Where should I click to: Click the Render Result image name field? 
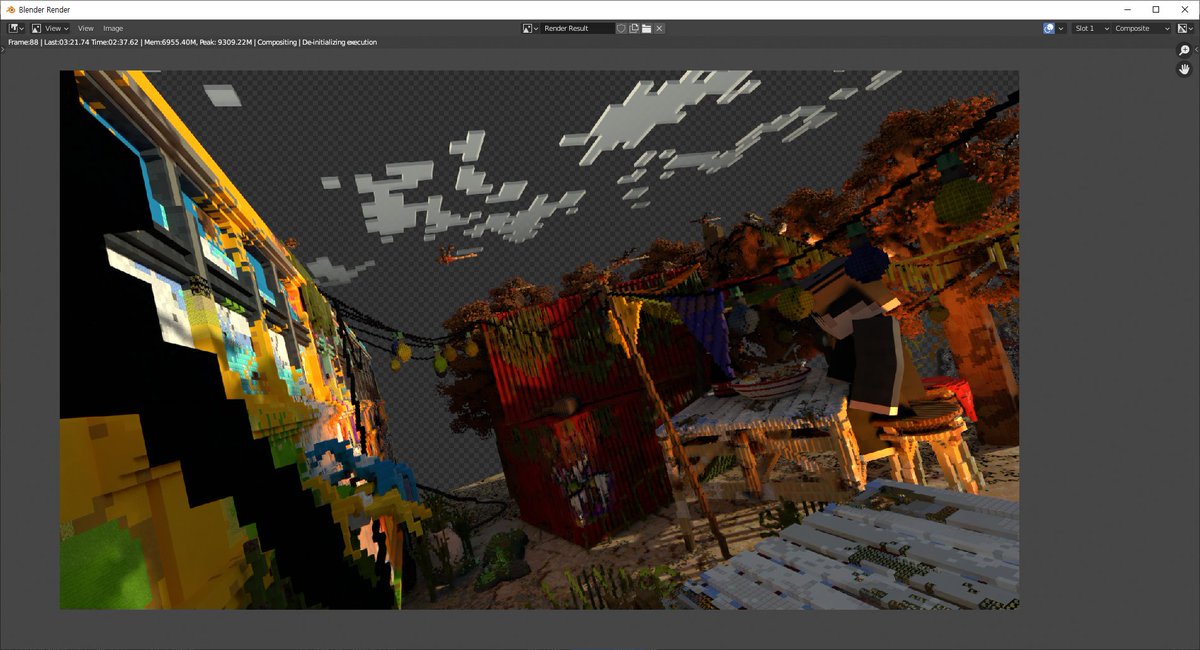[x=578, y=28]
